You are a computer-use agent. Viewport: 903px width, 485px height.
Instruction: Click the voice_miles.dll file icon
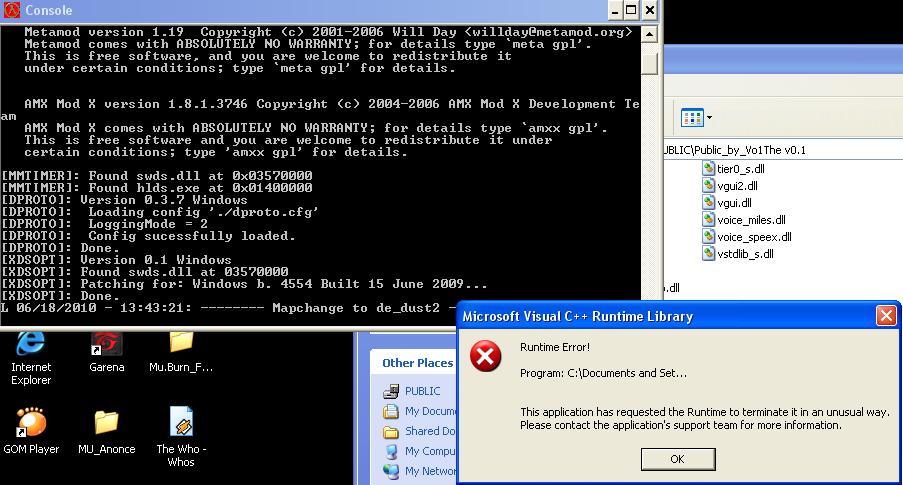click(x=708, y=219)
